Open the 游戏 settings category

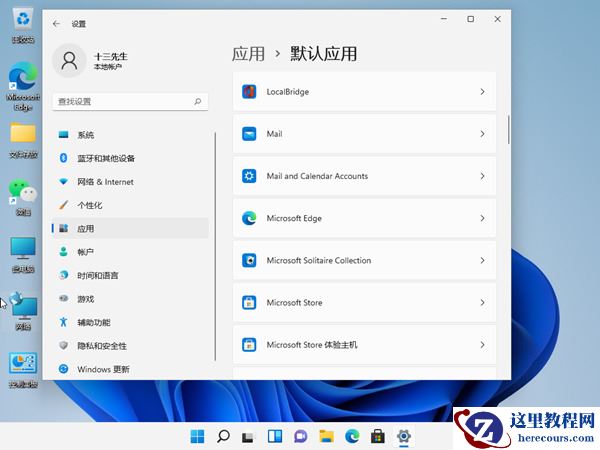pos(130,299)
